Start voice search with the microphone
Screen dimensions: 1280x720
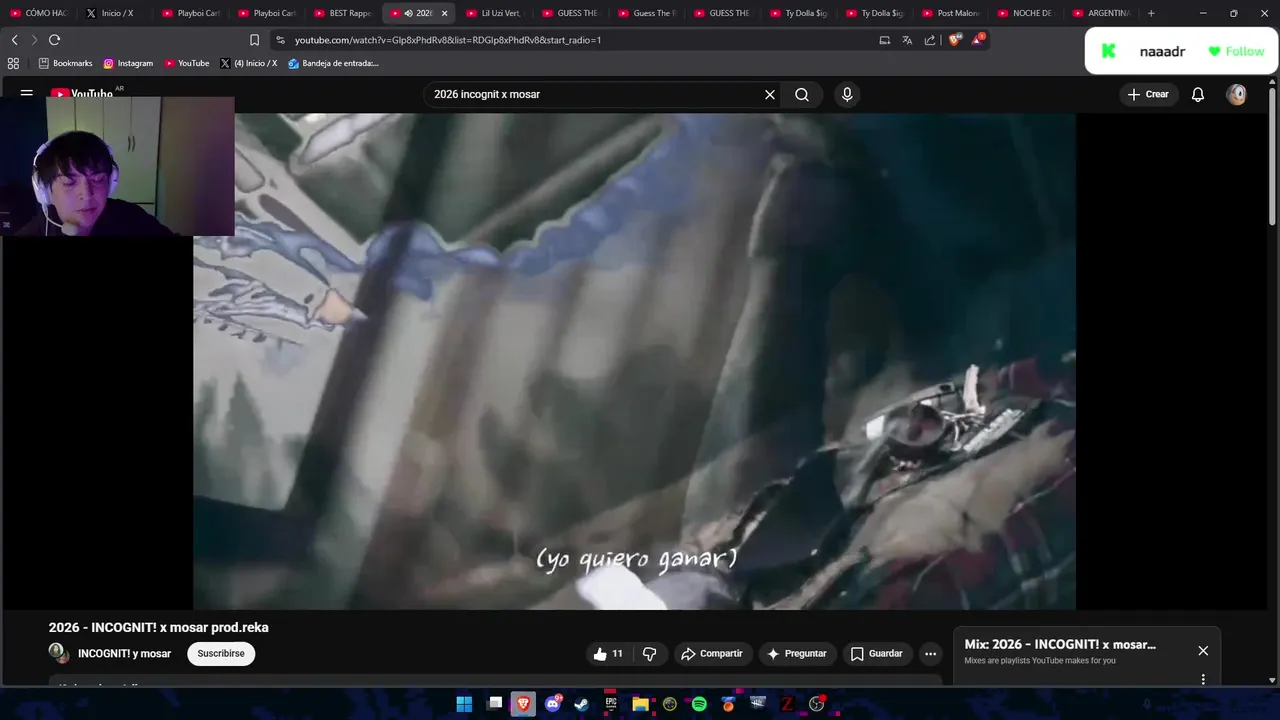point(847,94)
